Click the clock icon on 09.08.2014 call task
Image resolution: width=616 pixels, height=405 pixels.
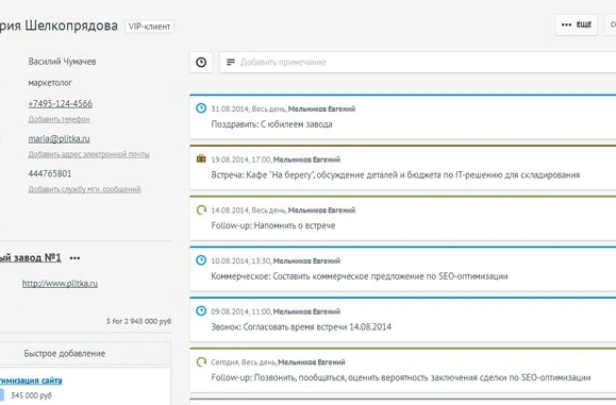point(201,311)
